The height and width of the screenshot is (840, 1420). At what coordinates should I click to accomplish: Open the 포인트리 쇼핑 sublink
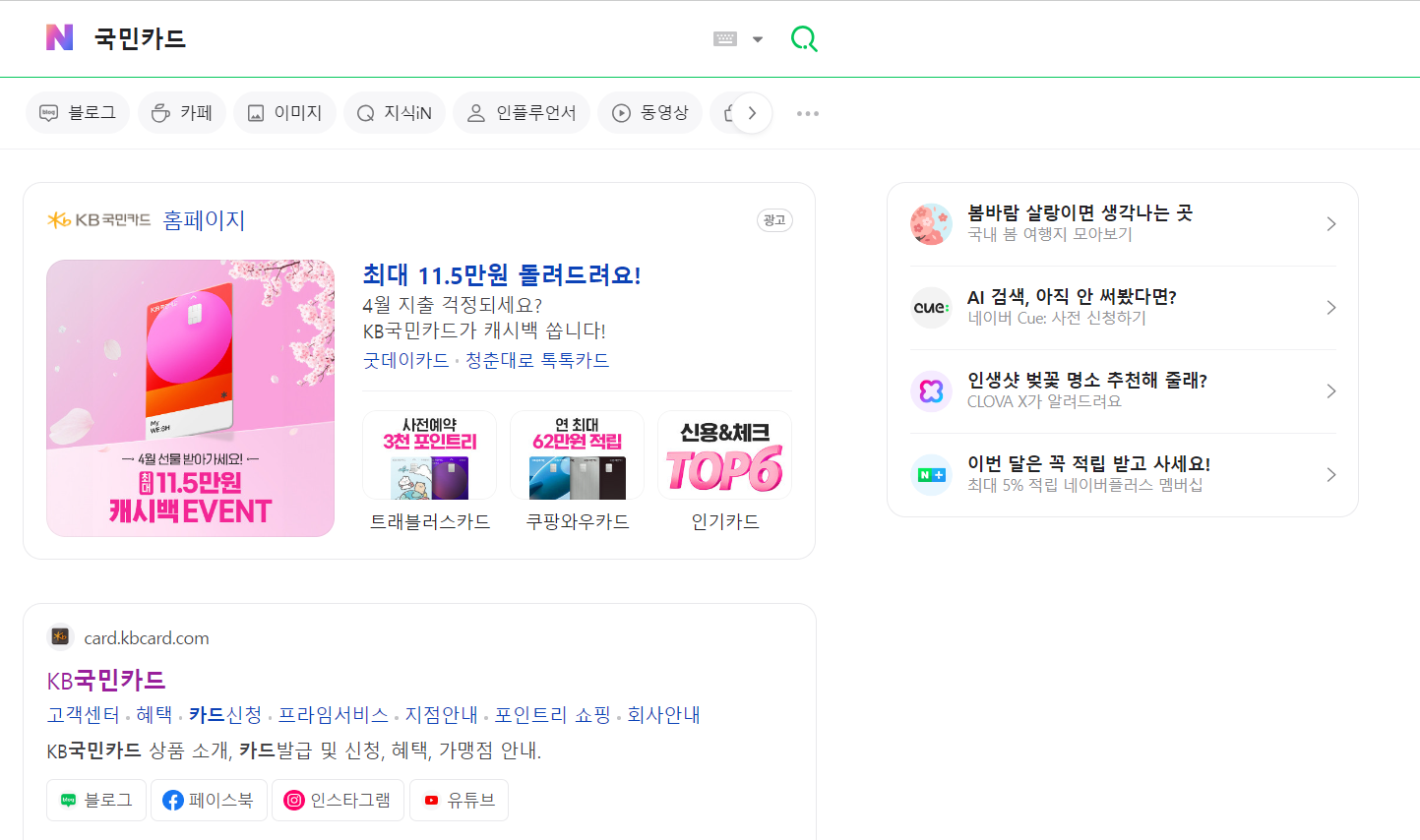pyautogui.click(x=553, y=715)
